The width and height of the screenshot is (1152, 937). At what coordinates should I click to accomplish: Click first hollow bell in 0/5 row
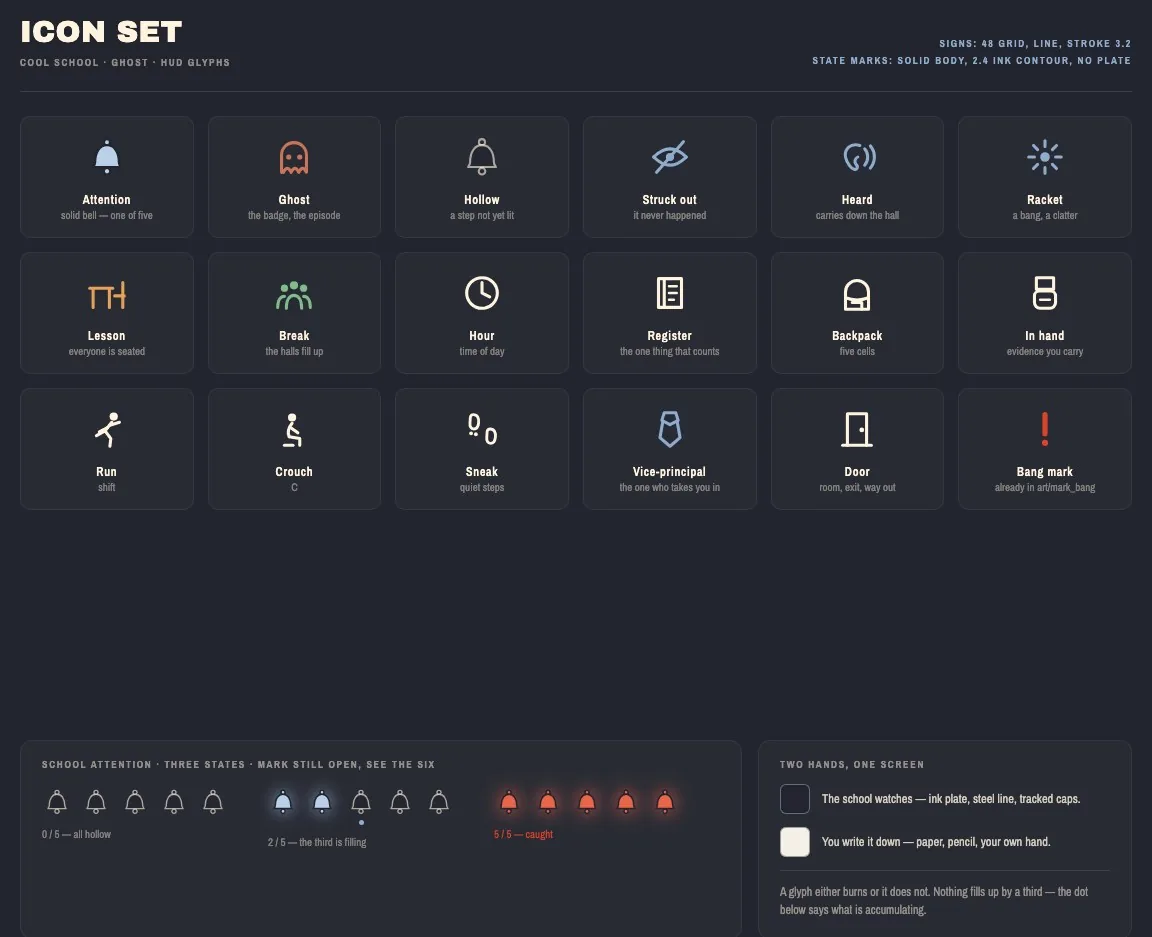[57, 802]
